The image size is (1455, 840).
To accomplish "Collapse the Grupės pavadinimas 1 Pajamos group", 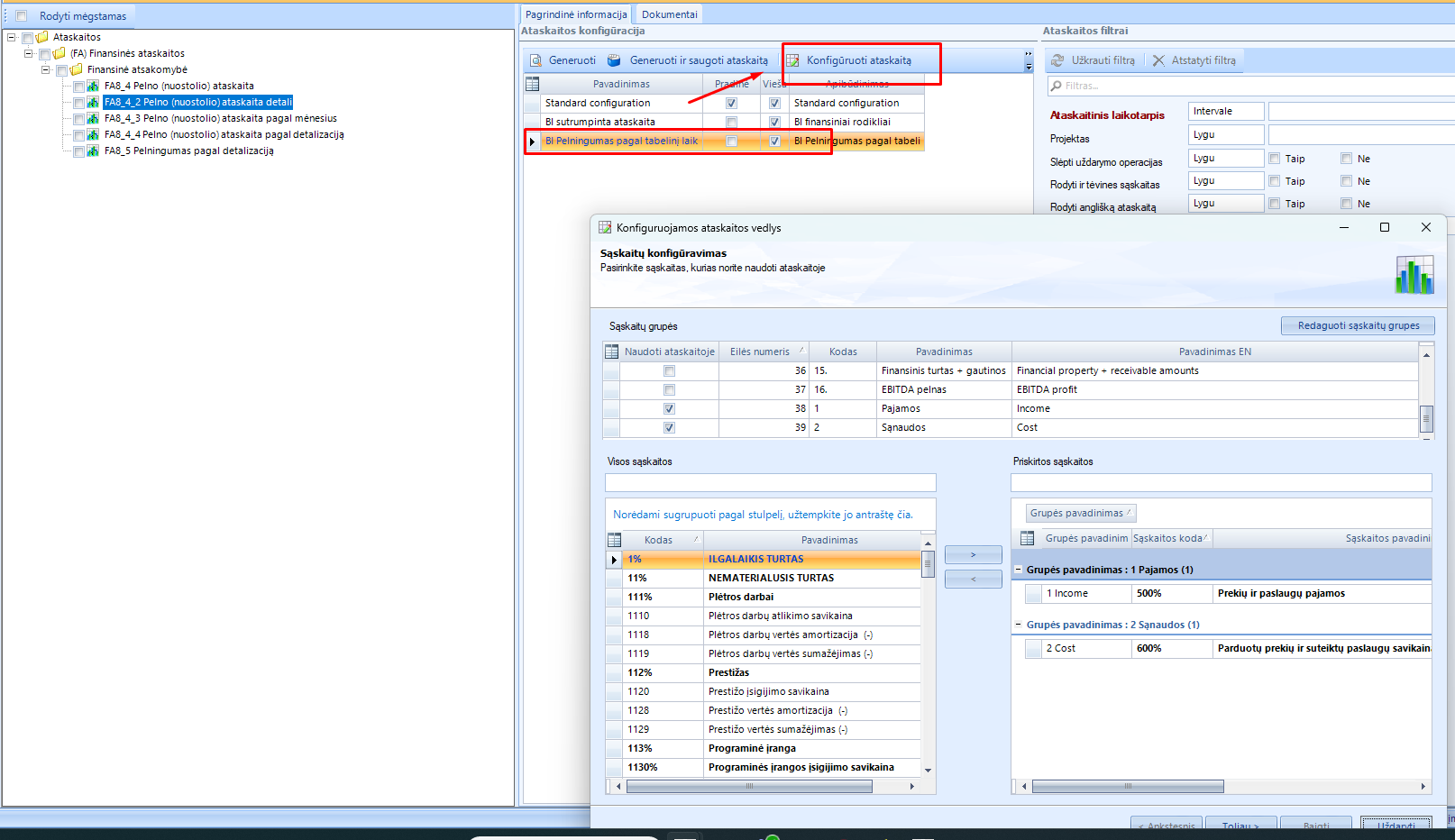I will tap(1018, 570).
